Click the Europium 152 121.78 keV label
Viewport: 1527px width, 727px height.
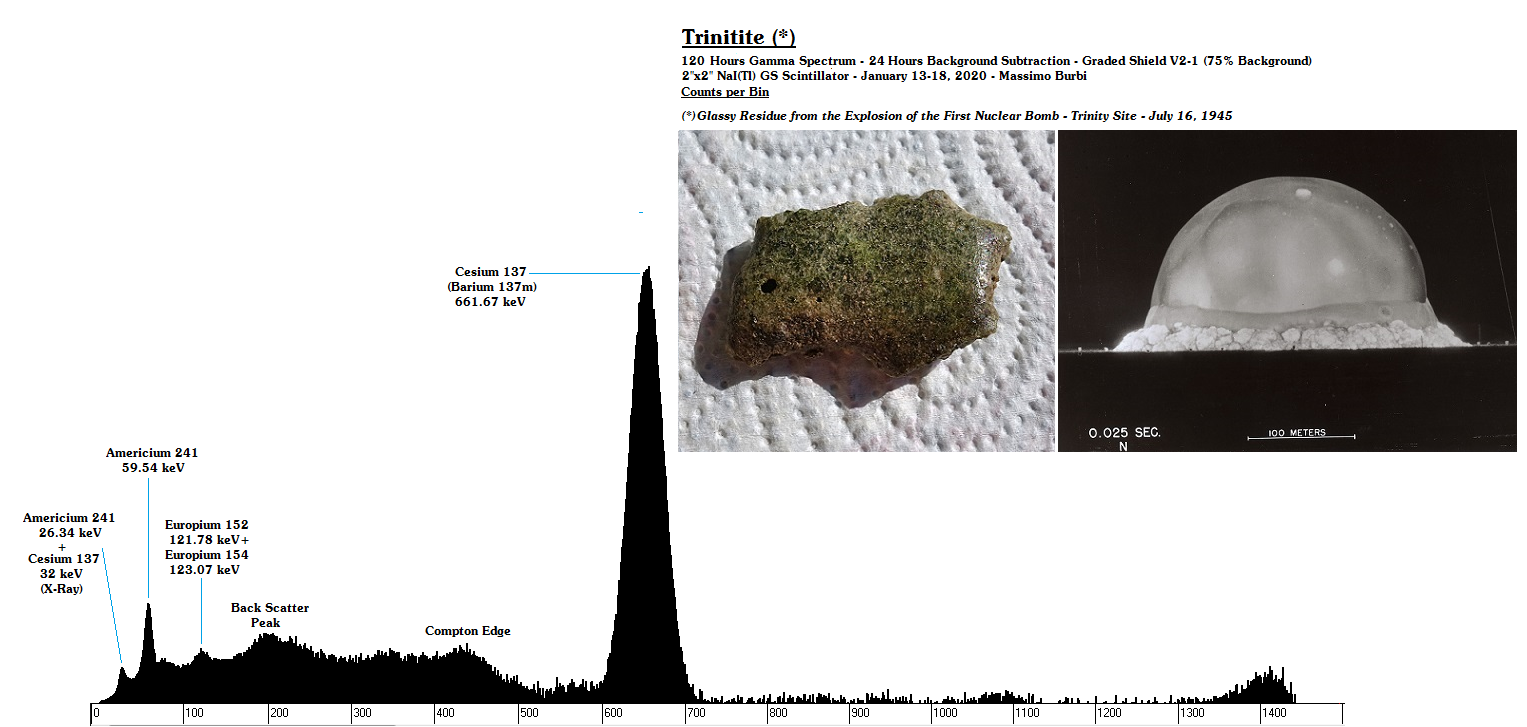pos(207,532)
